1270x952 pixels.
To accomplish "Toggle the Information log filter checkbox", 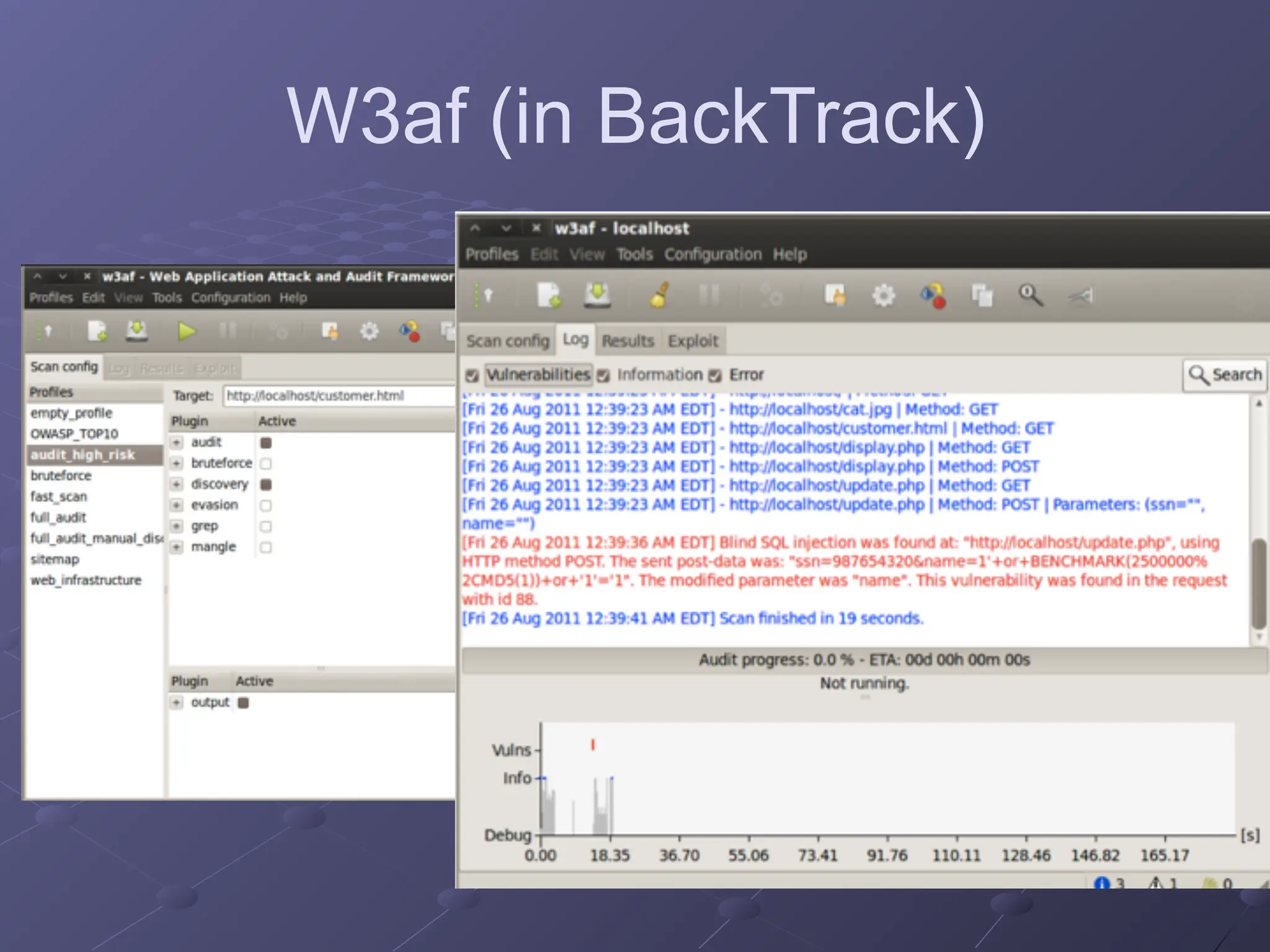I will pos(603,376).
